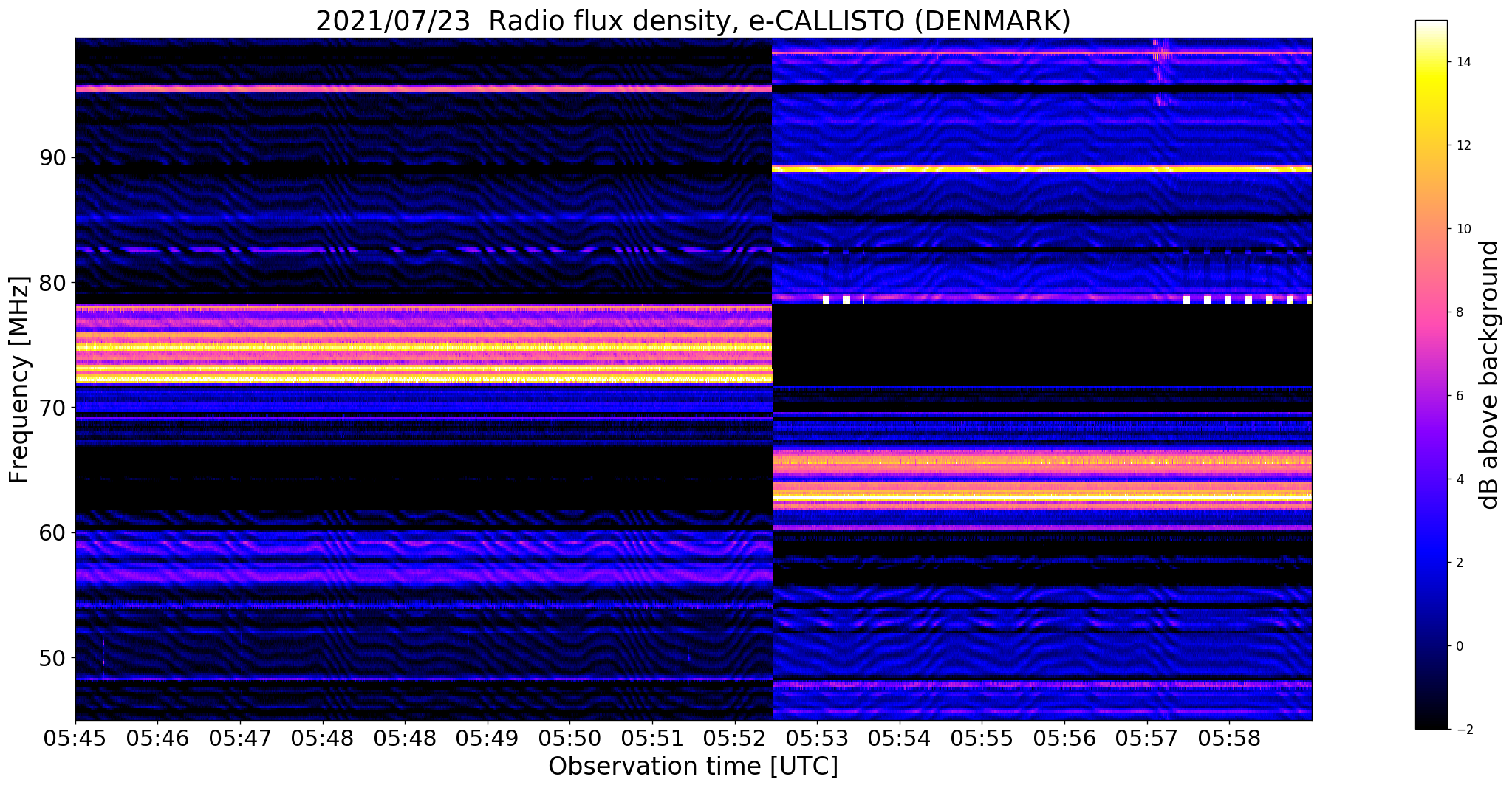Click the short burst near 05:57 at the top of the spectrogram

[x=1161, y=72]
